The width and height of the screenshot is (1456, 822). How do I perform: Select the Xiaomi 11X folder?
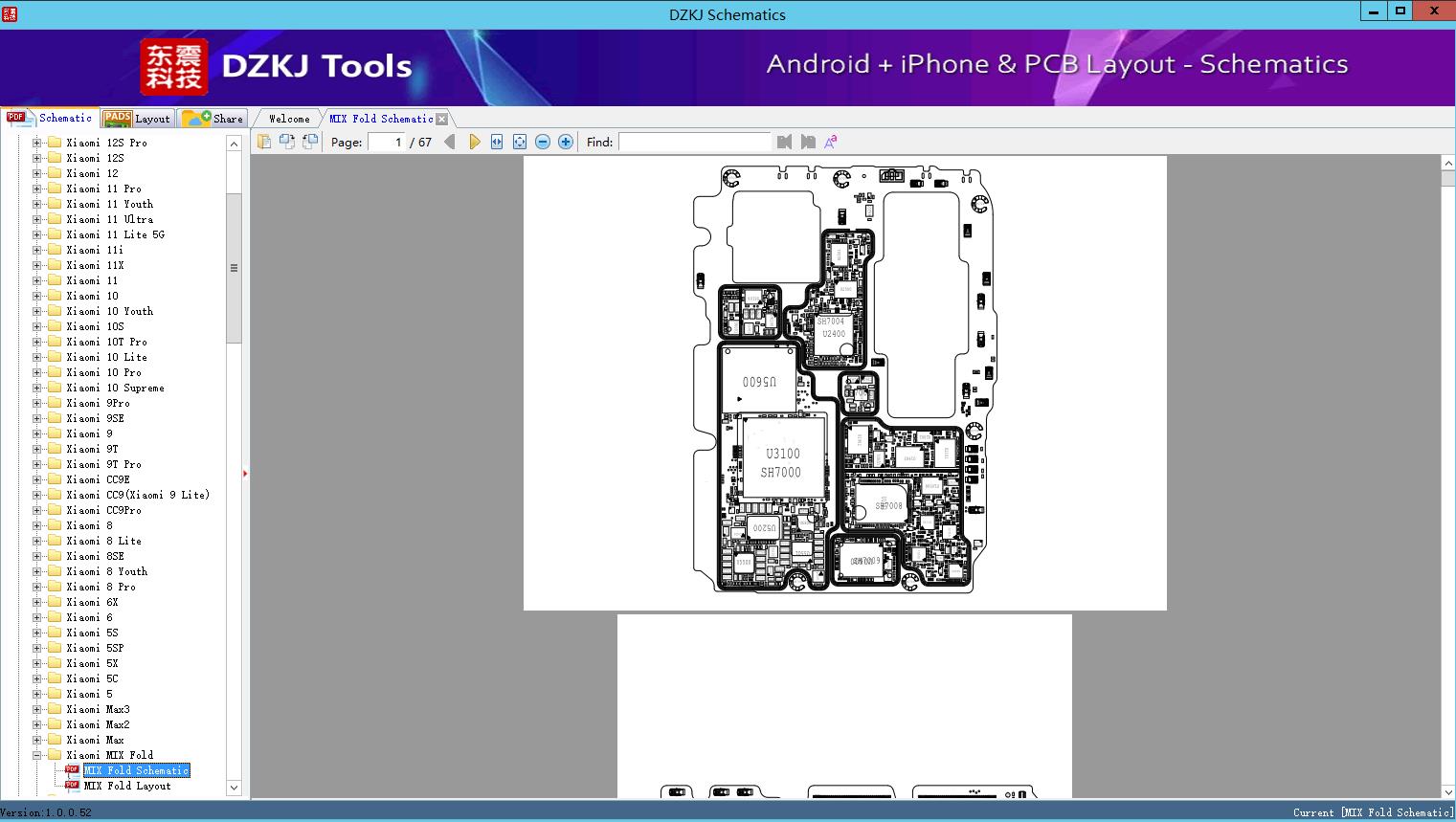click(x=95, y=265)
